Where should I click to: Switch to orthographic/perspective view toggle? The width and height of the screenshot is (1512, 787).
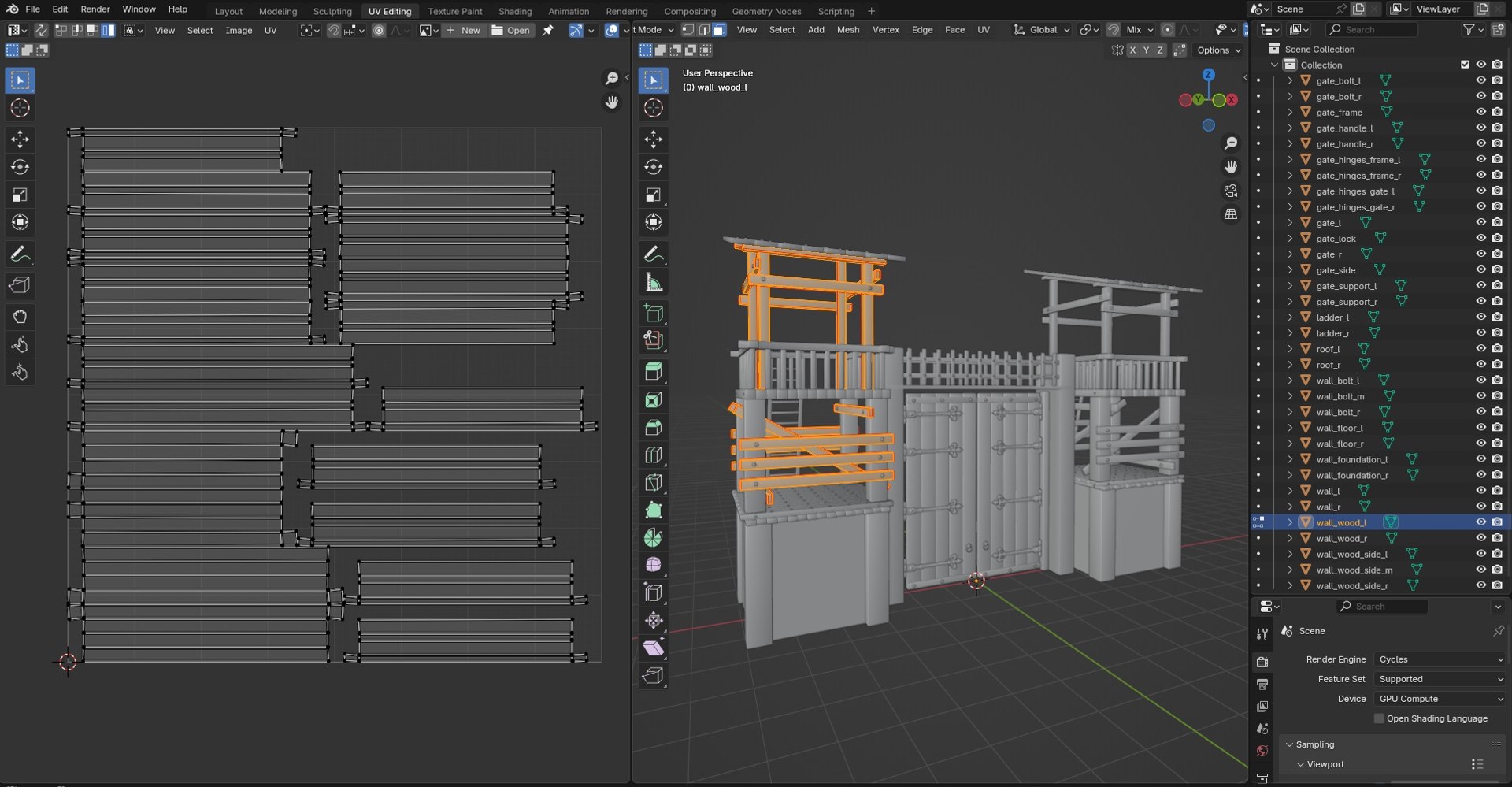1230,214
